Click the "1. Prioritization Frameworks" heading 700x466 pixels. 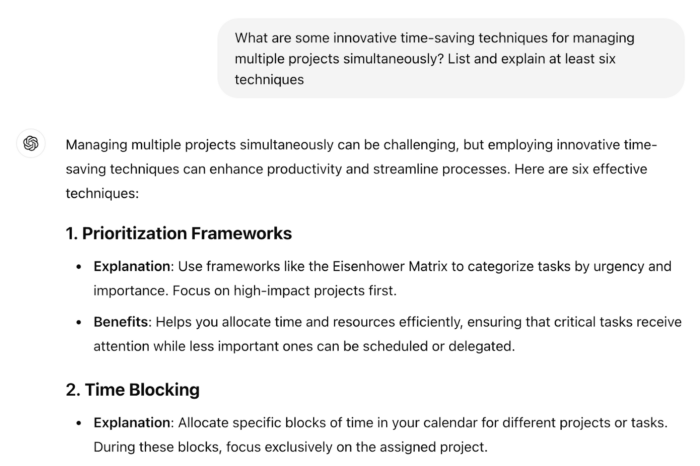[x=179, y=233]
